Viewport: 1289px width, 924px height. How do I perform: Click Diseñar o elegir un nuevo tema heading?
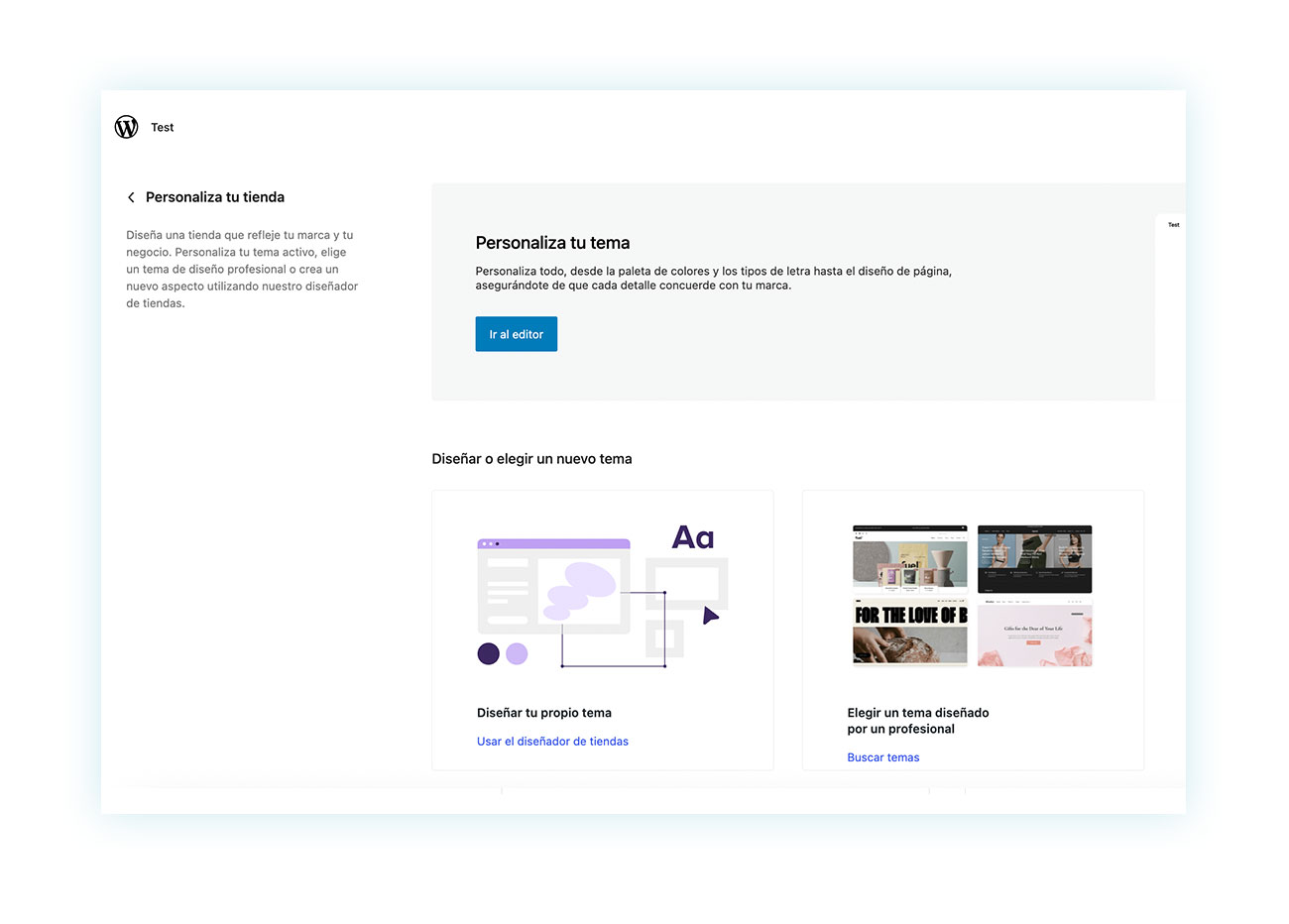click(x=531, y=459)
